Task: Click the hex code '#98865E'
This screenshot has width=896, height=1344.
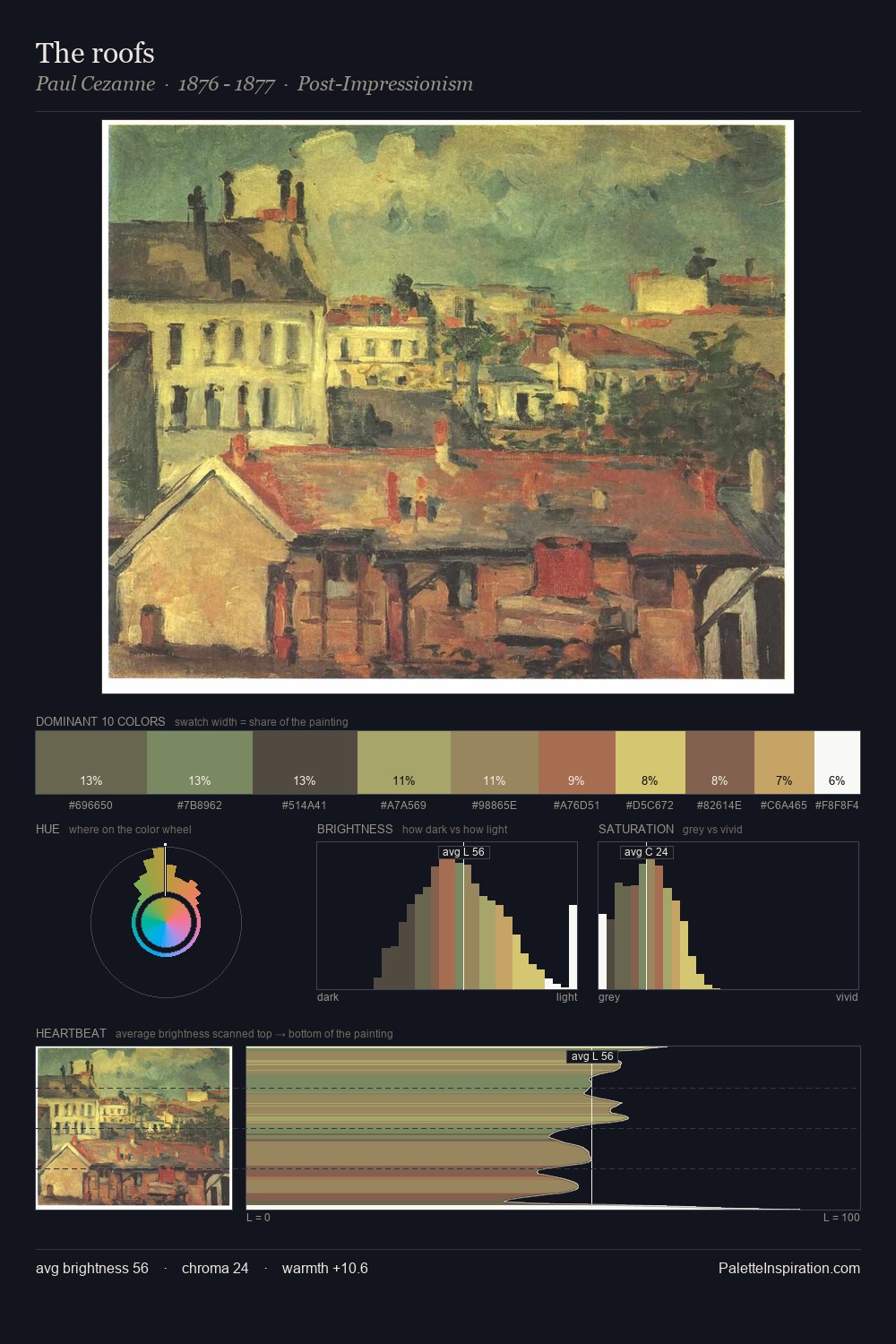Action: [x=495, y=806]
